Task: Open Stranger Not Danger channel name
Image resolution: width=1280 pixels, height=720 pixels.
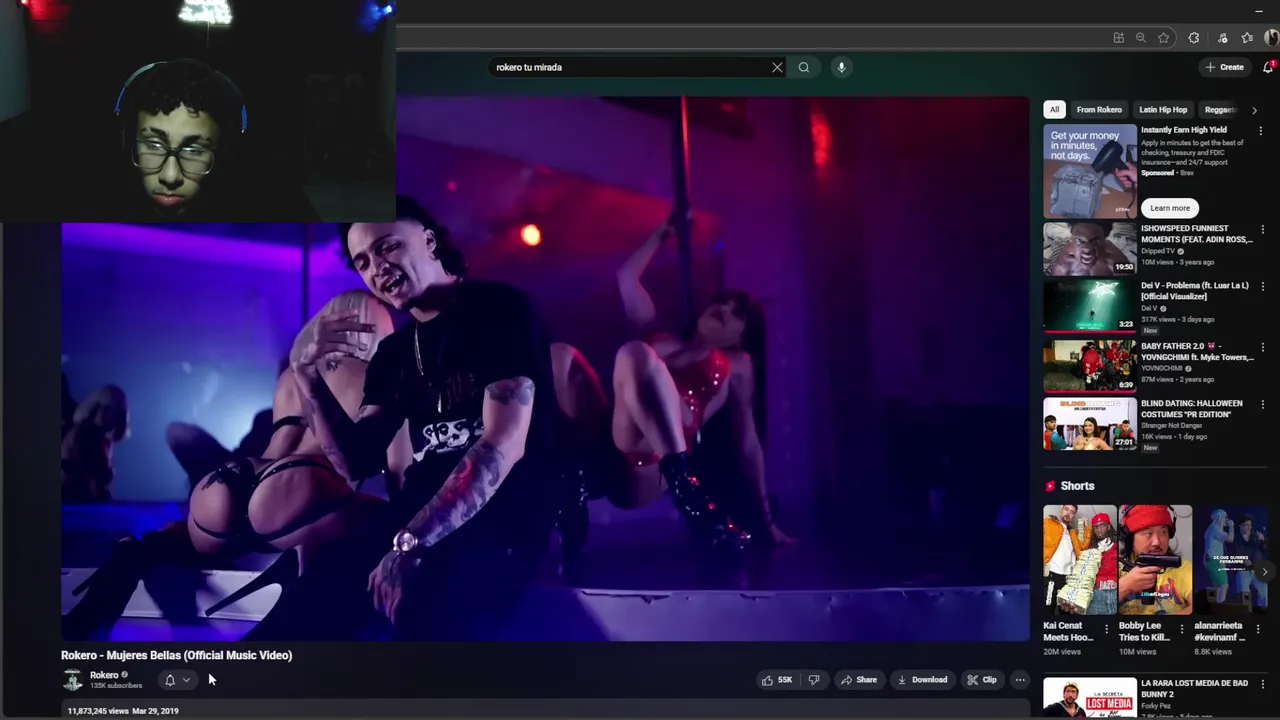Action: tap(1174, 426)
